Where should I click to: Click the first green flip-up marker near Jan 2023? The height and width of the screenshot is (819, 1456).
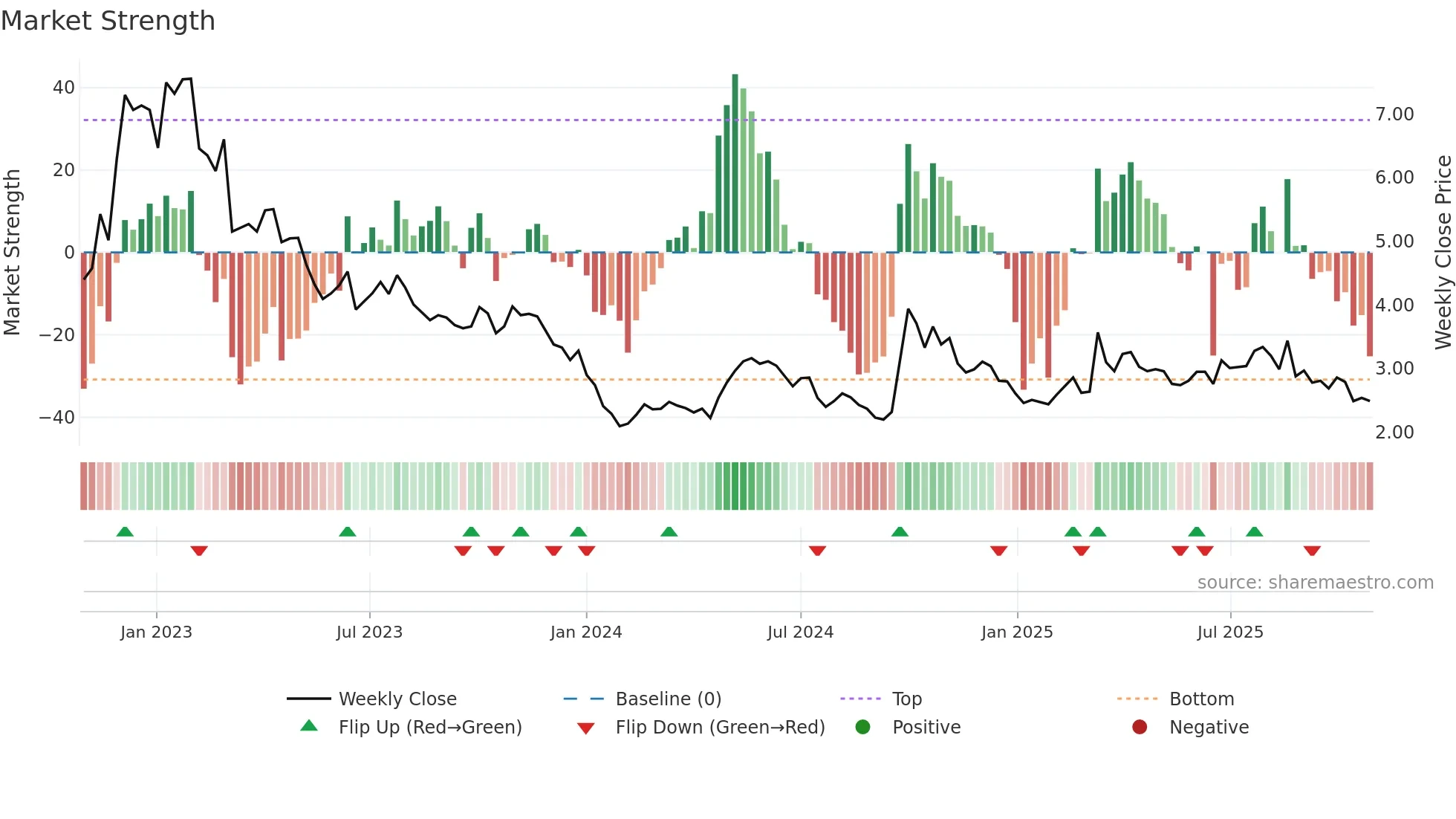(125, 532)
